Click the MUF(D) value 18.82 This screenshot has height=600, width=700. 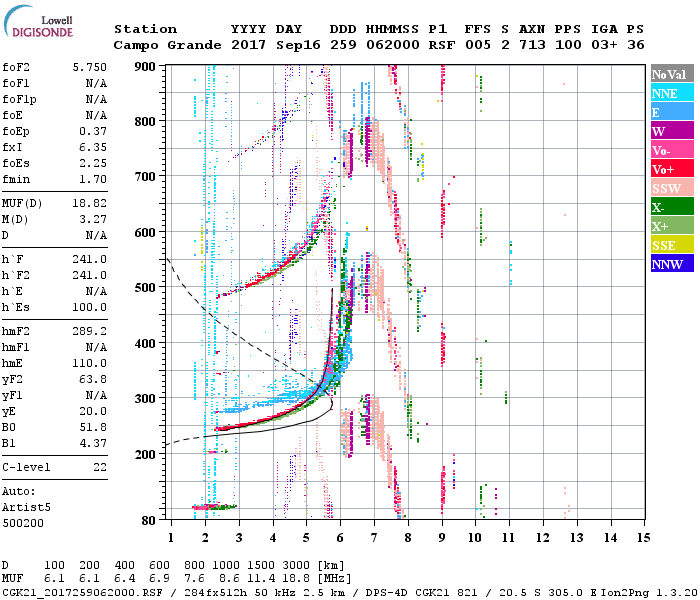click(x=90, y=204)
